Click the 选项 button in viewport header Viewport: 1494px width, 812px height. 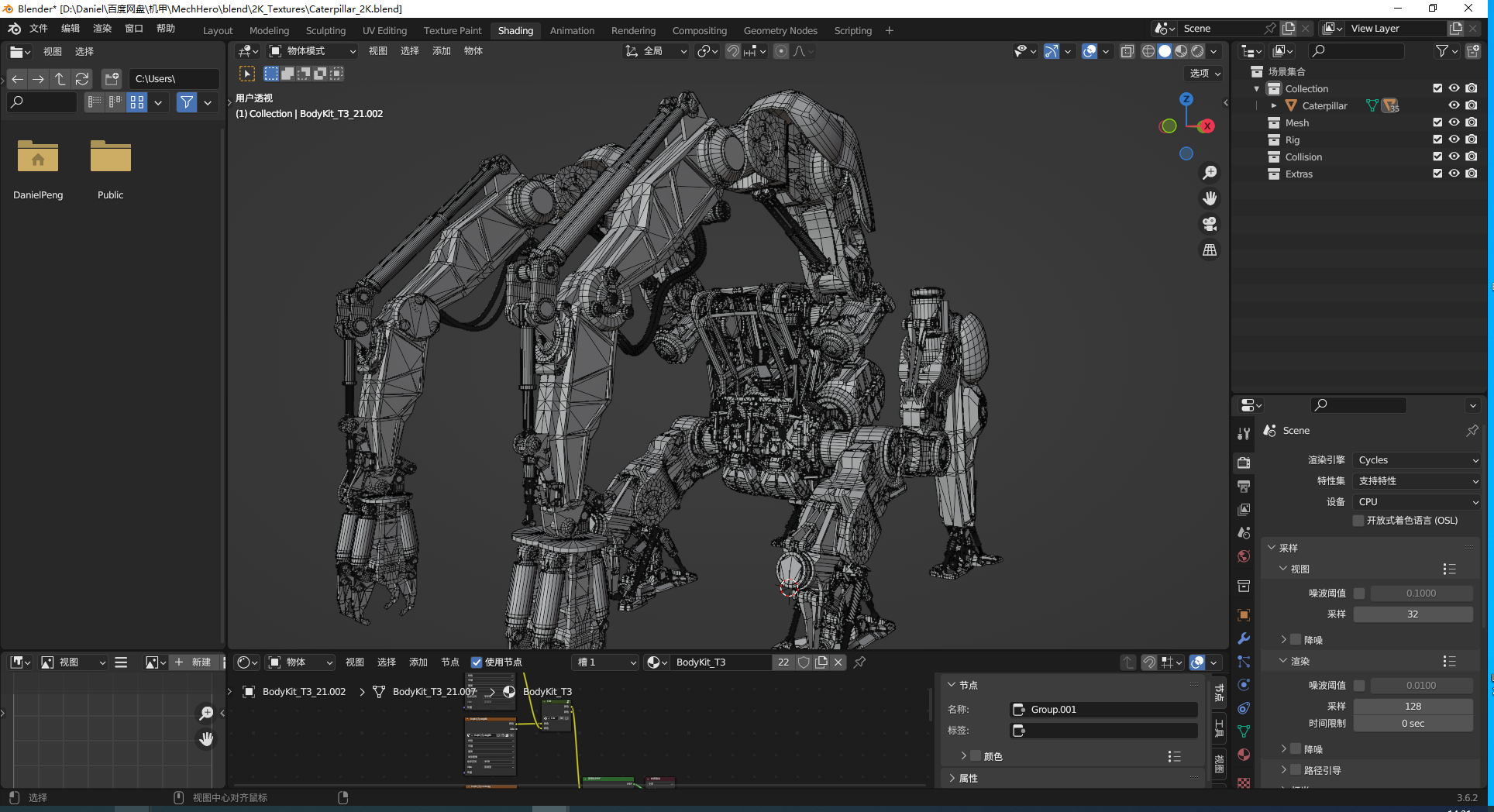(1204, 74)
